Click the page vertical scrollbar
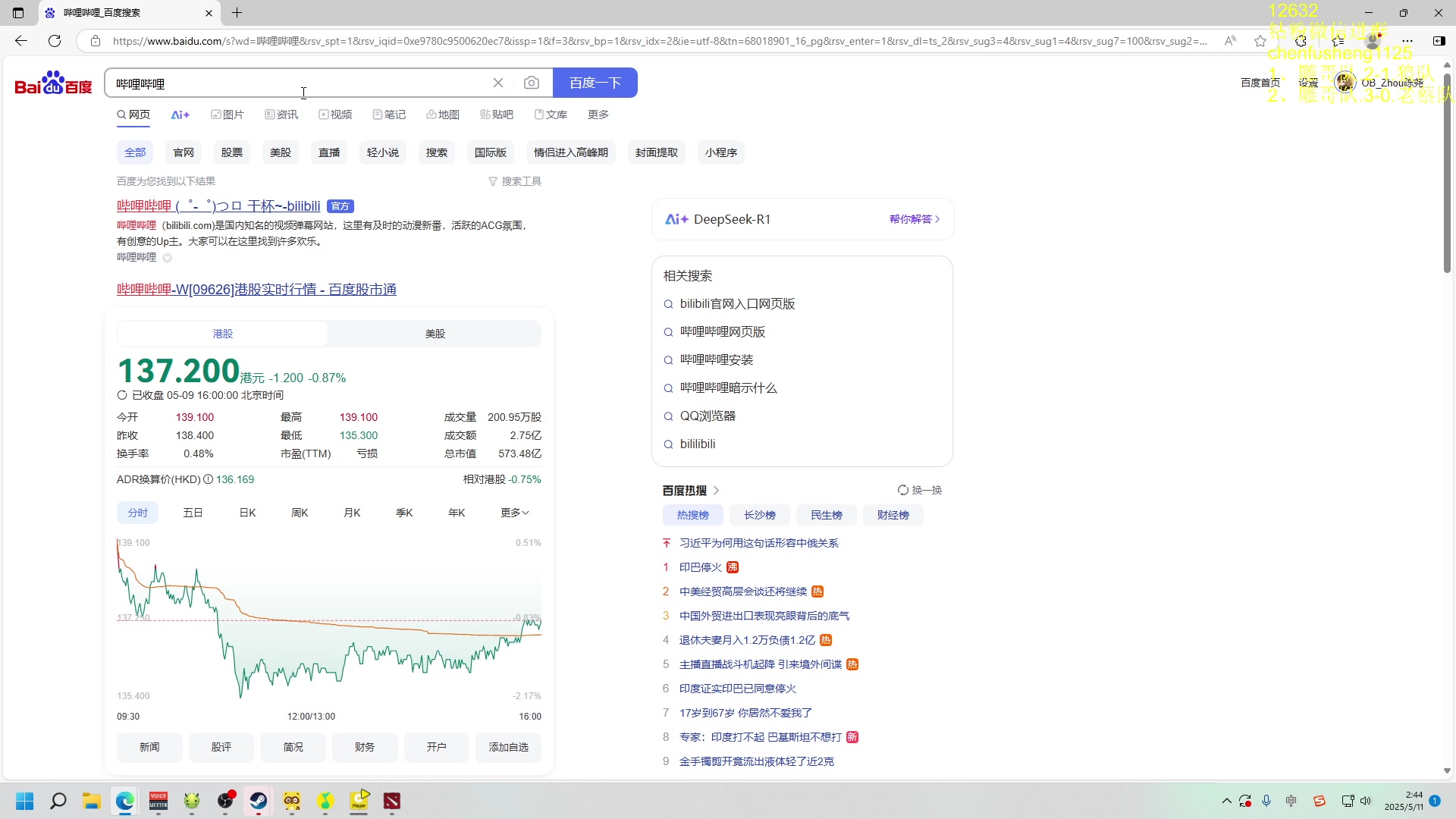The height and width of the screenshot is (819, 1456). point(1447,174)
